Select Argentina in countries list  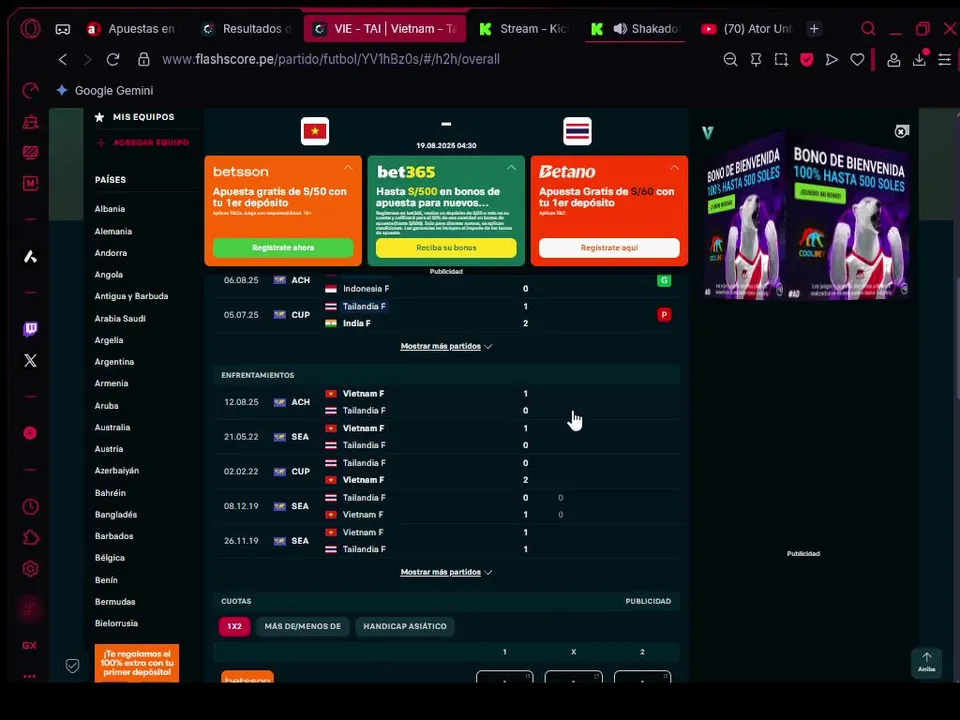coord(114,362)
